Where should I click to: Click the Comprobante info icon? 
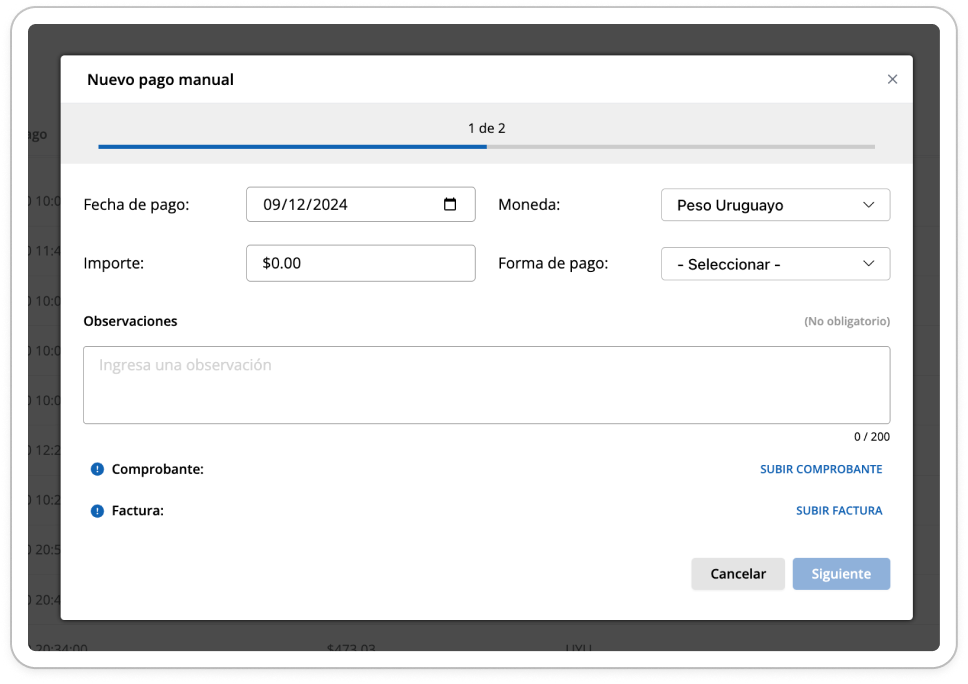tap(97, 469)
